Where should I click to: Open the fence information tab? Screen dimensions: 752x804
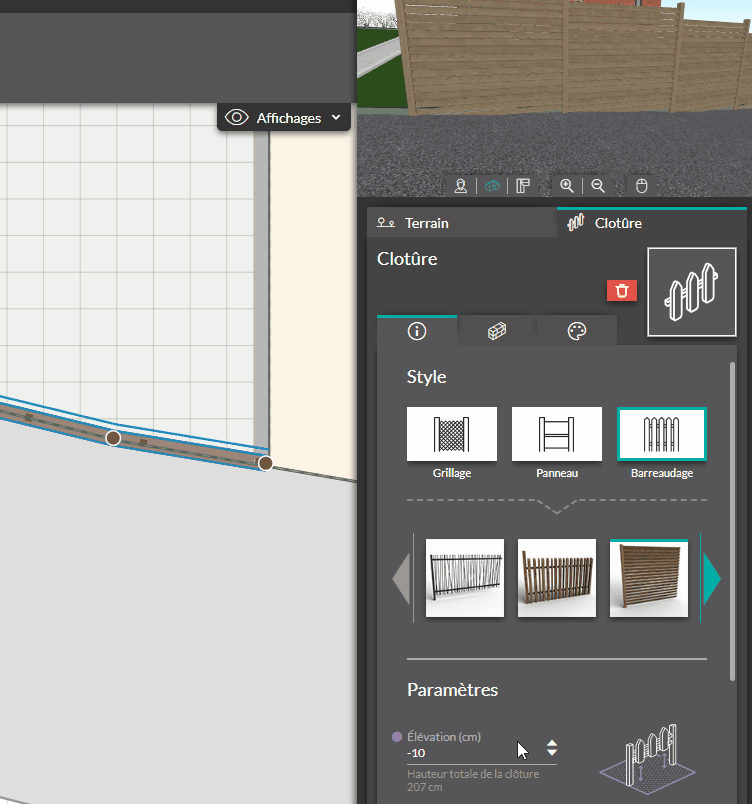coord(417,331)
